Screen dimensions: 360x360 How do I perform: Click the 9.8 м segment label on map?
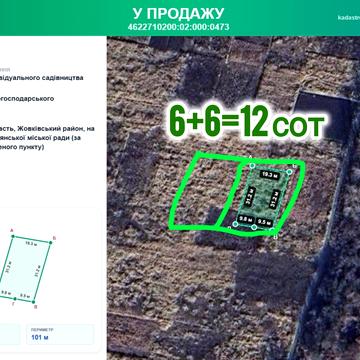[245, 219]
